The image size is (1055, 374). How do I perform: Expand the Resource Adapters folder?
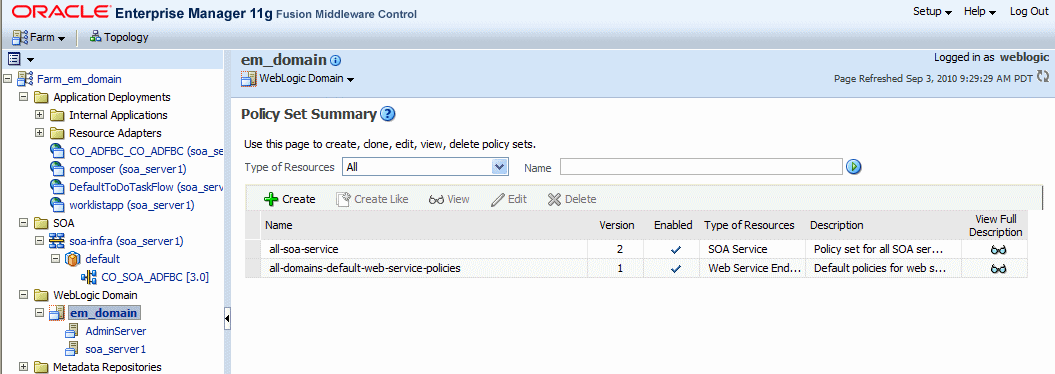tap(39, 133)
